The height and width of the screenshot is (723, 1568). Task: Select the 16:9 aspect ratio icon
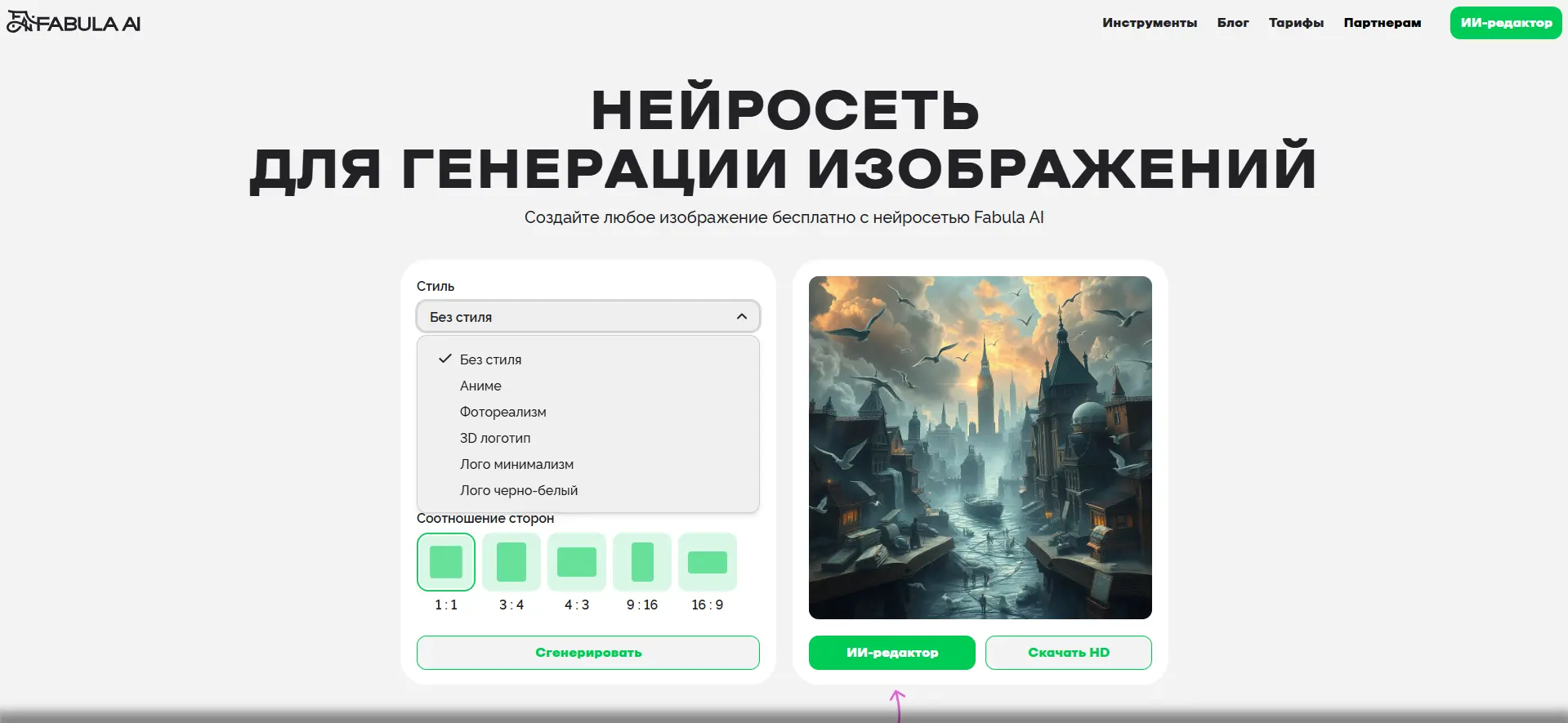tap(708, 562)
